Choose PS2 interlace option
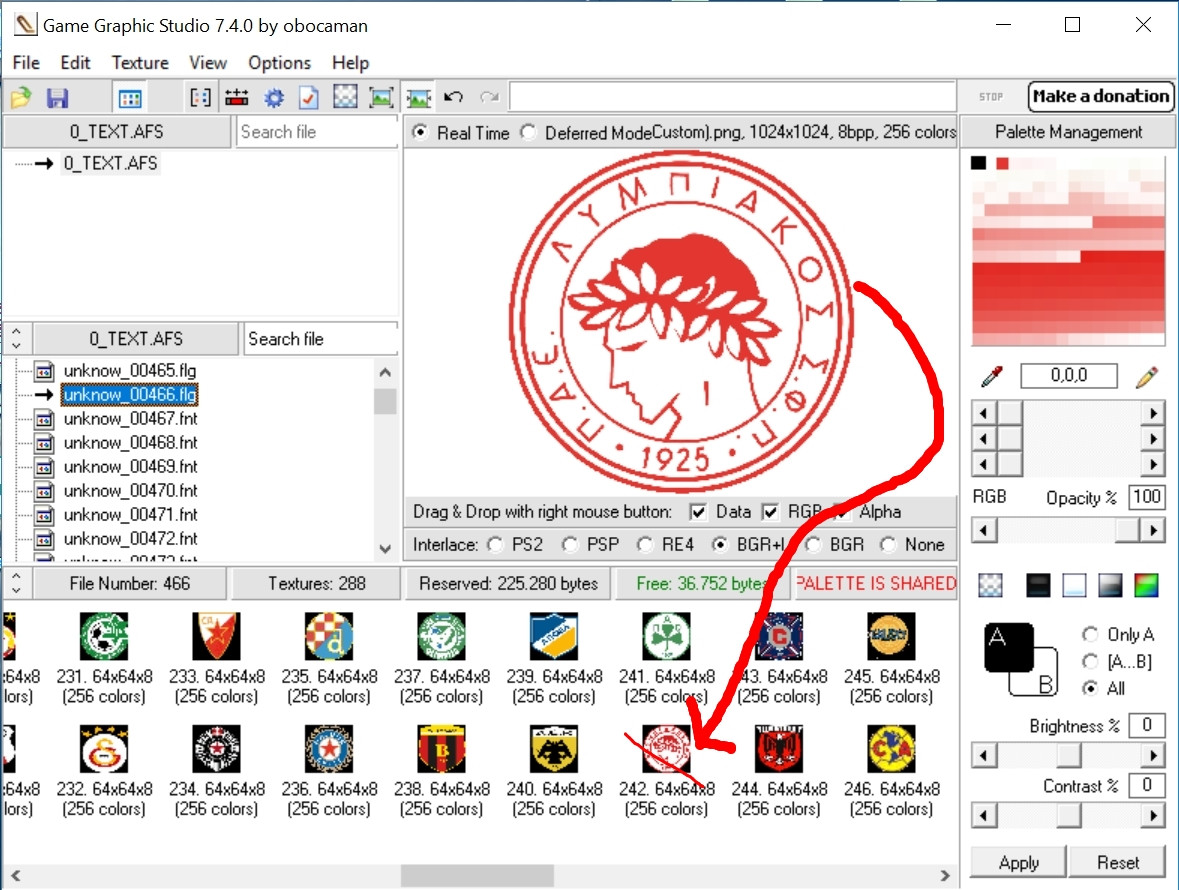Screen dimensions: 1179x890 point(495,544)
